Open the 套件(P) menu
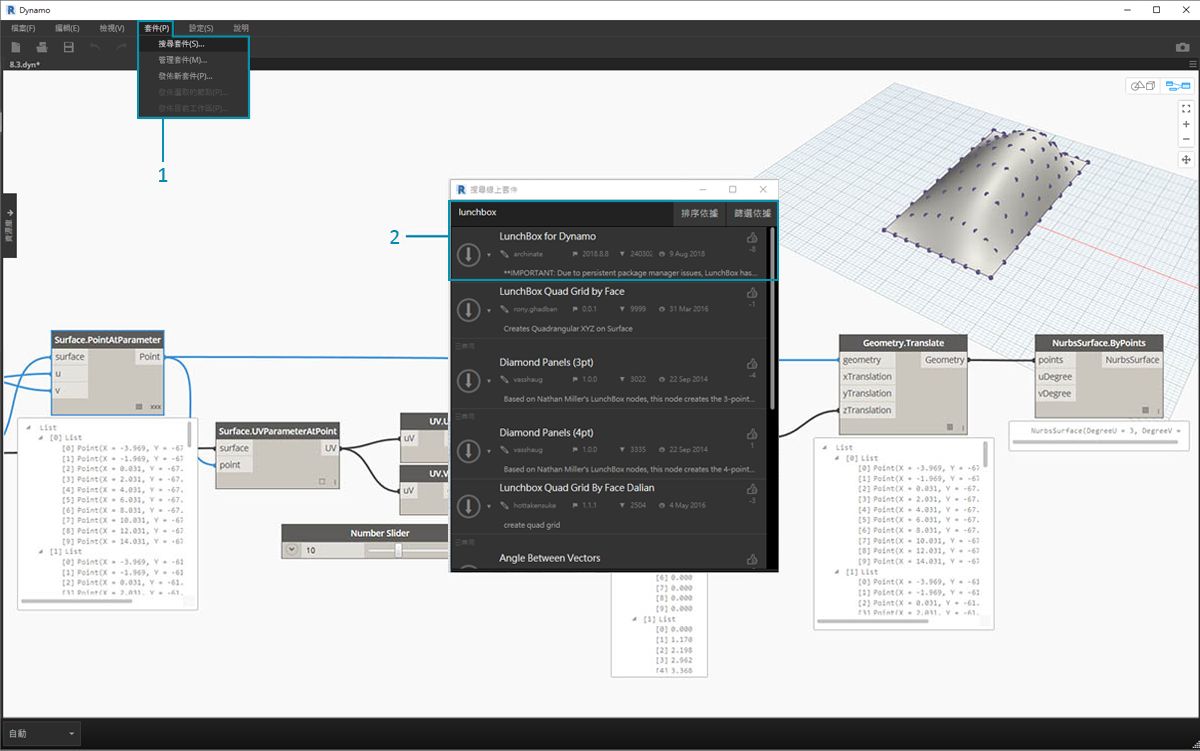 (x=156, y=28)
